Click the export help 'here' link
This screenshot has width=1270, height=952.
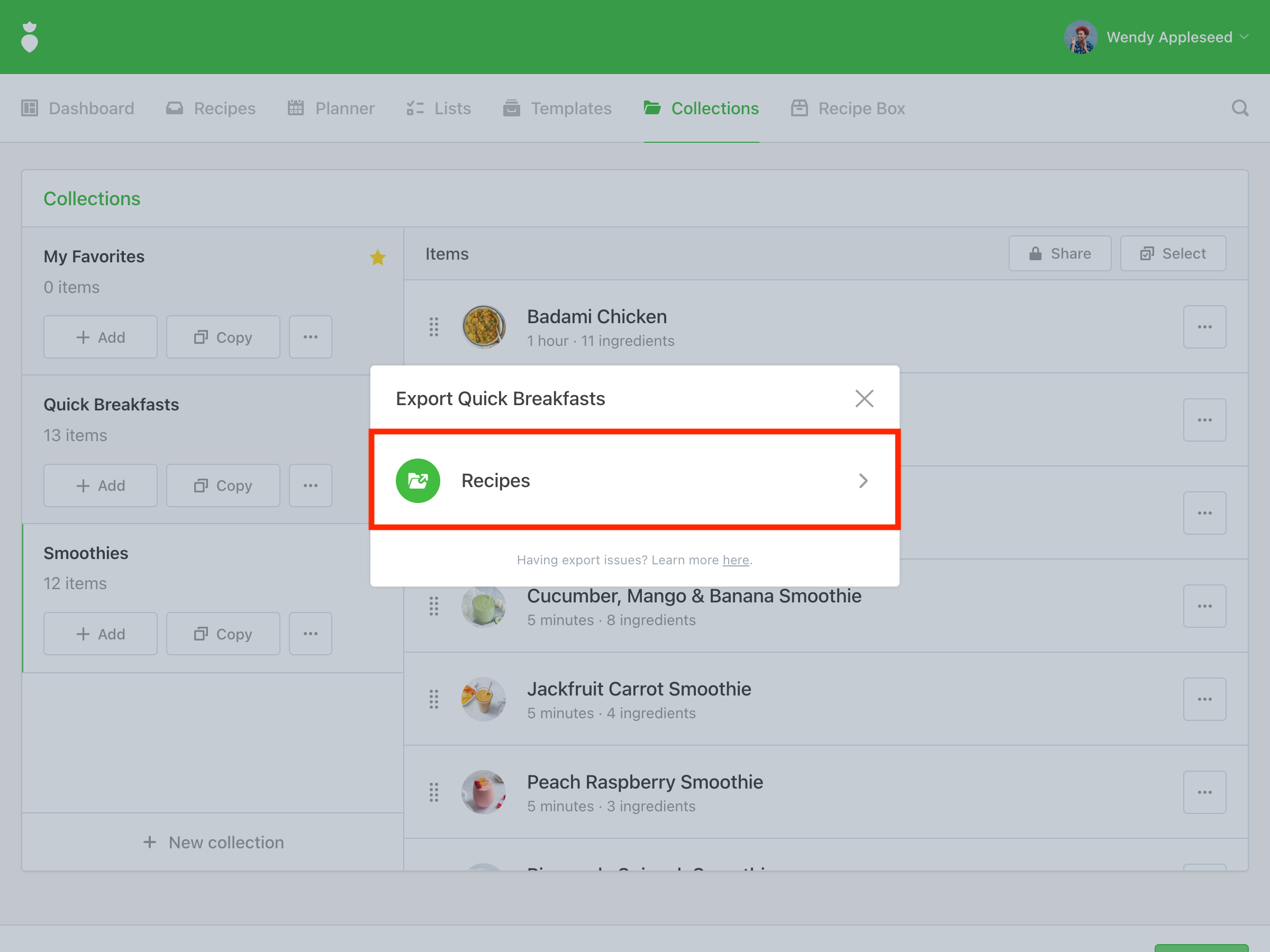coord(735,560)
